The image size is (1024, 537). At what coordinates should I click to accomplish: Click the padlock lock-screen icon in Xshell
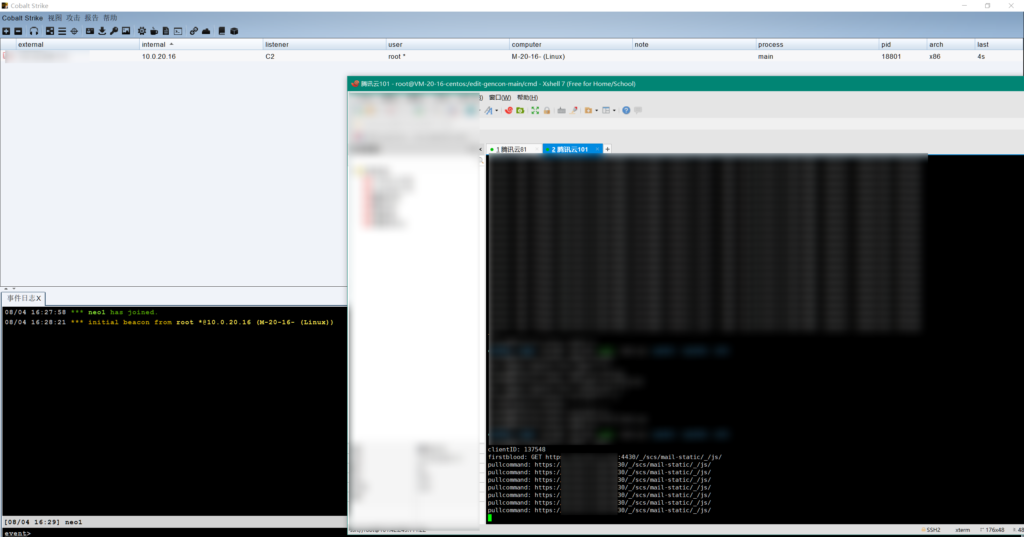[x=547, y=110]
